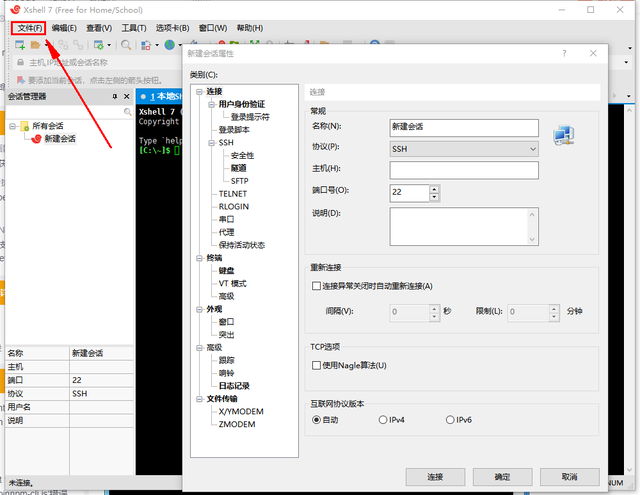
Task: Open the 编辑(E) menu
Action: point(64,28)
